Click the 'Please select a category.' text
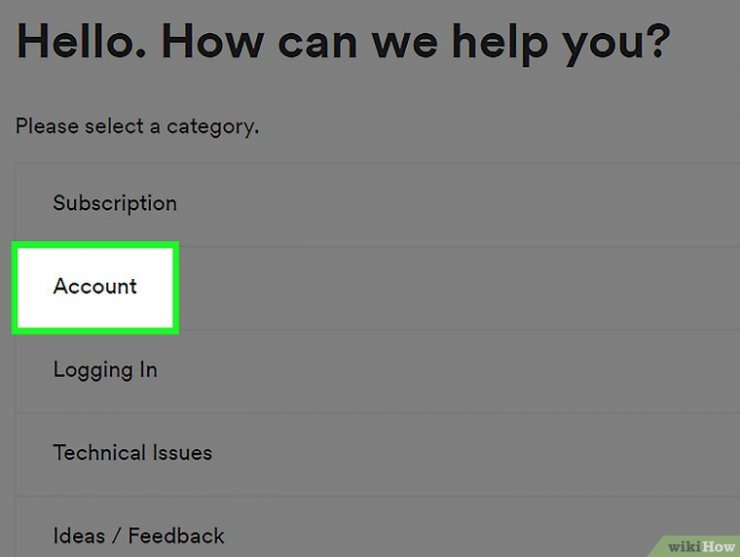Image resolution: width=740 pixels, height=557 pixels. [x=137, y=127]
